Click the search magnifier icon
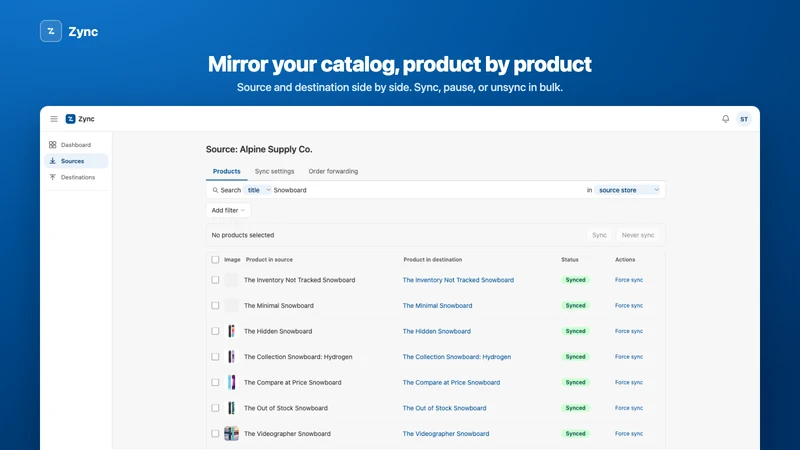The image size is (800, 450). click(215, 190)
